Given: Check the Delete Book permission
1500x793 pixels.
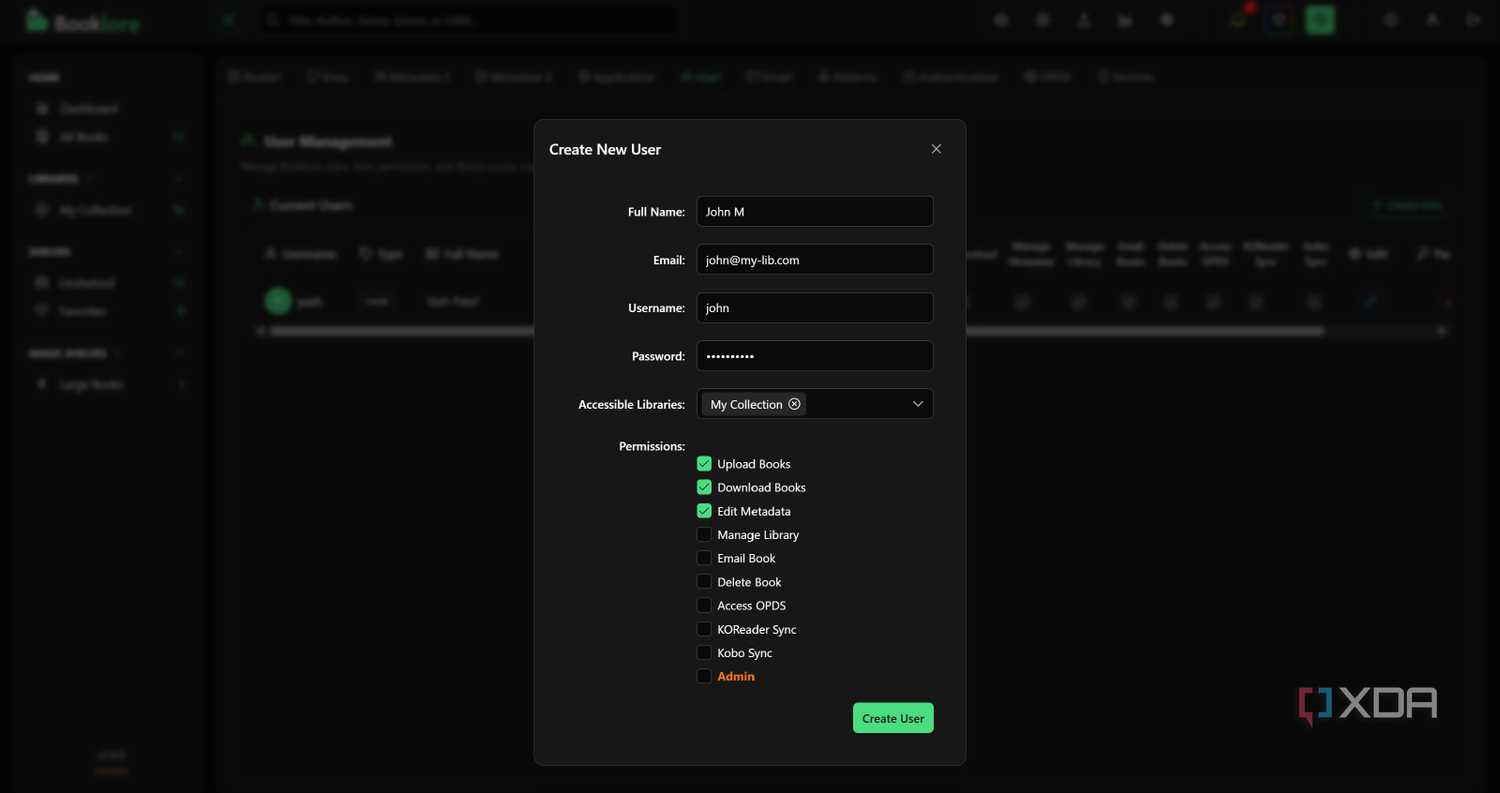Looking at the screenshot, I should pyautogui.click(x=704, y=582).
